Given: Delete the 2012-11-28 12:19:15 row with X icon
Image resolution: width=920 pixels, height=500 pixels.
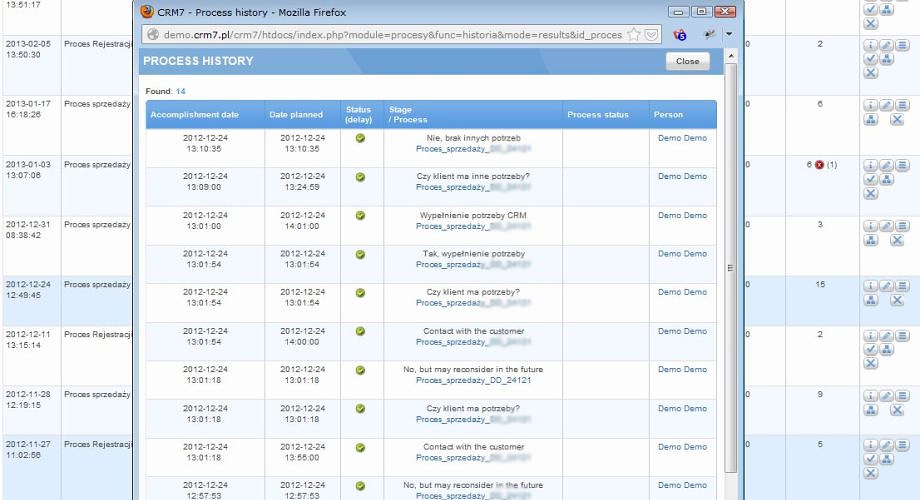Looking at the screenshot, I should (x=897, y=410).
